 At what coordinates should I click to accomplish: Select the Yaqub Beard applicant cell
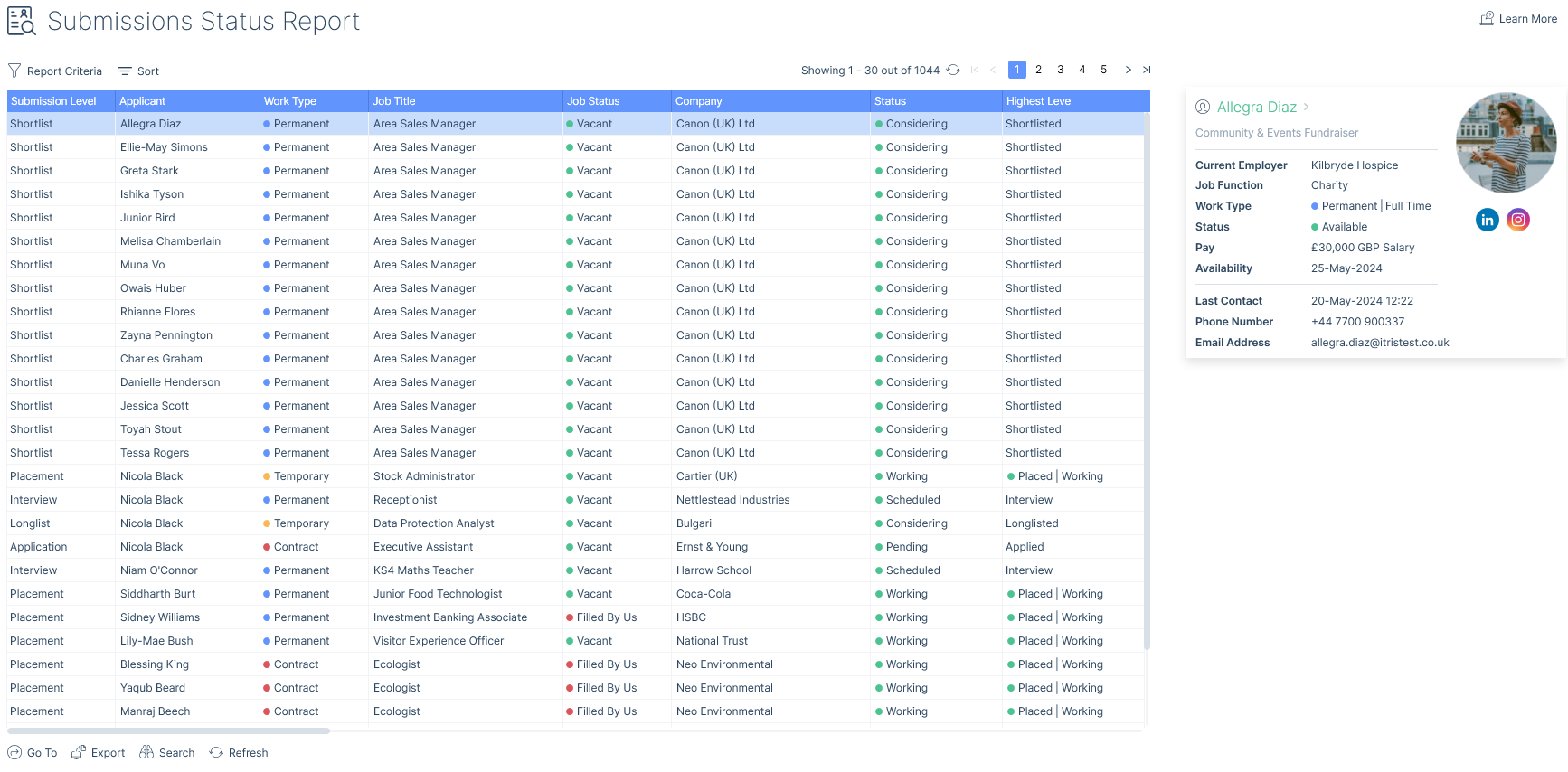188,688
